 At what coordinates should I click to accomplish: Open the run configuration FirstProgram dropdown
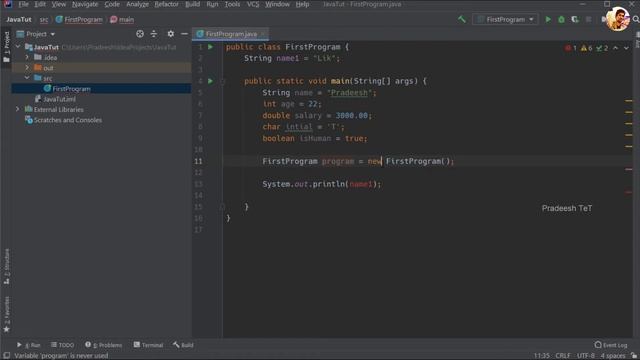pos(505,20)
